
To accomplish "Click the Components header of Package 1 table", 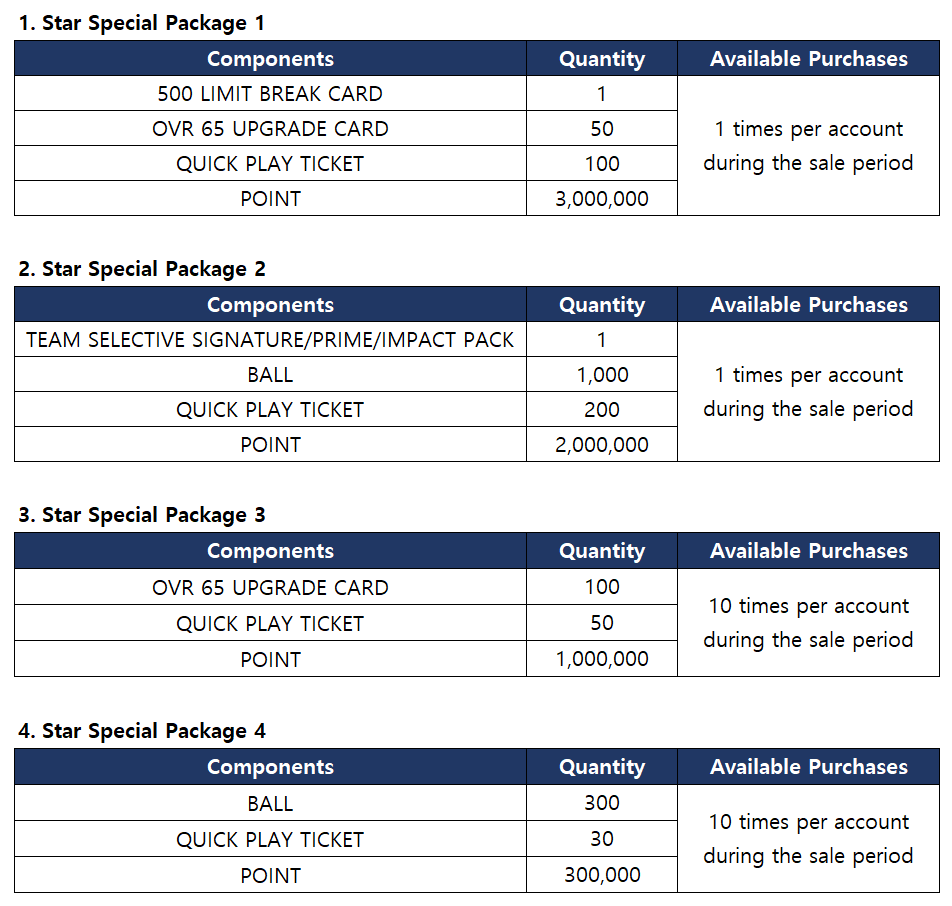I will 270,59.
